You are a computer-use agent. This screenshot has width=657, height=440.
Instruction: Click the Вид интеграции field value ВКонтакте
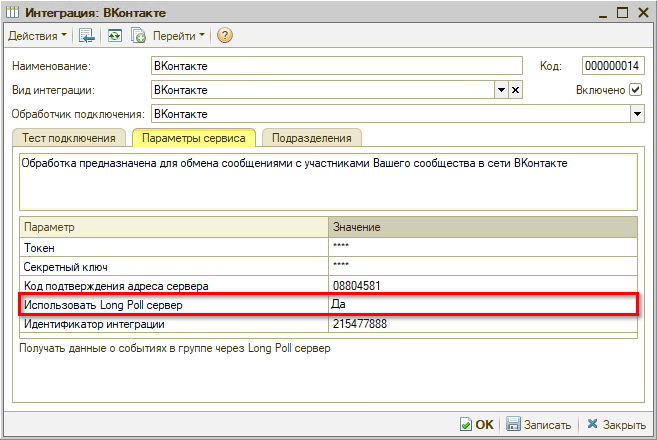tap(323, 90)
